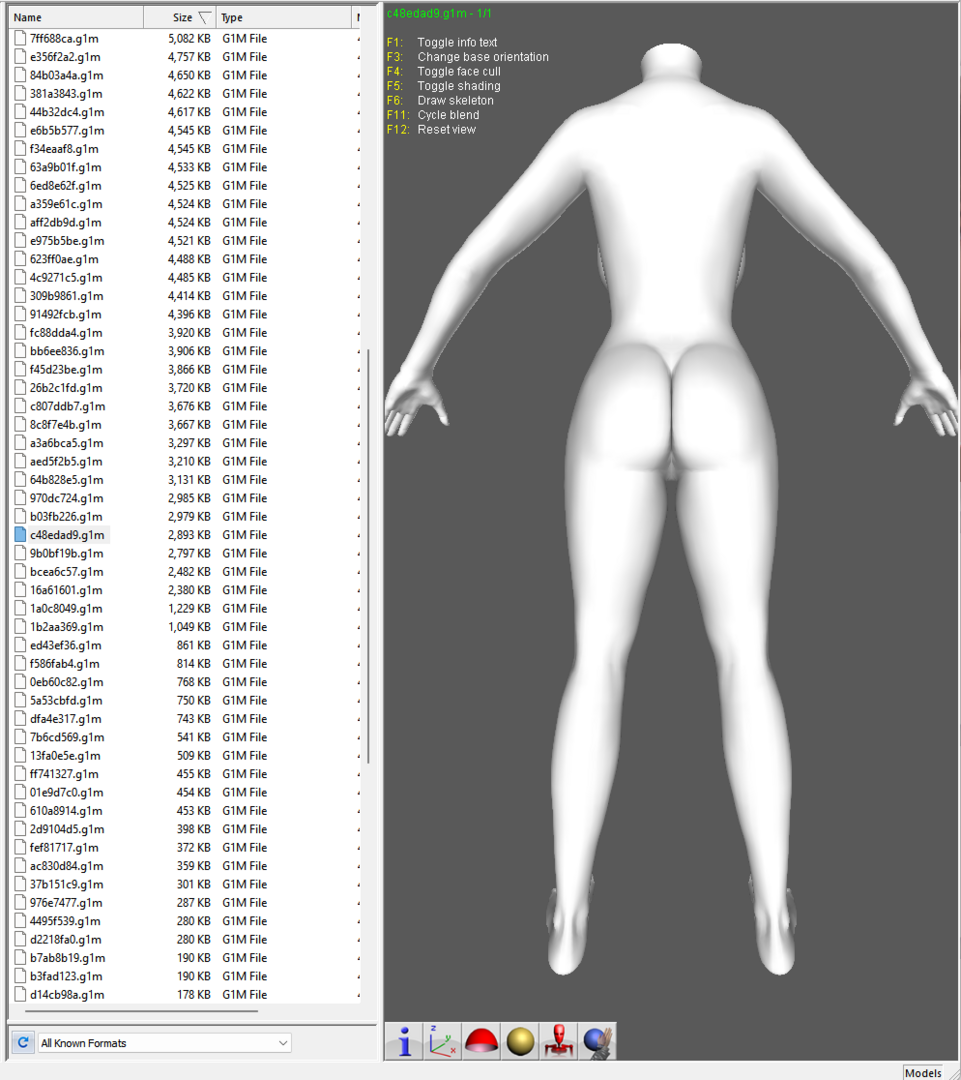The height and width of the screenshot is (1080, 961).
Task: Click the red joystick toolbar icon
Action: 559,1041
